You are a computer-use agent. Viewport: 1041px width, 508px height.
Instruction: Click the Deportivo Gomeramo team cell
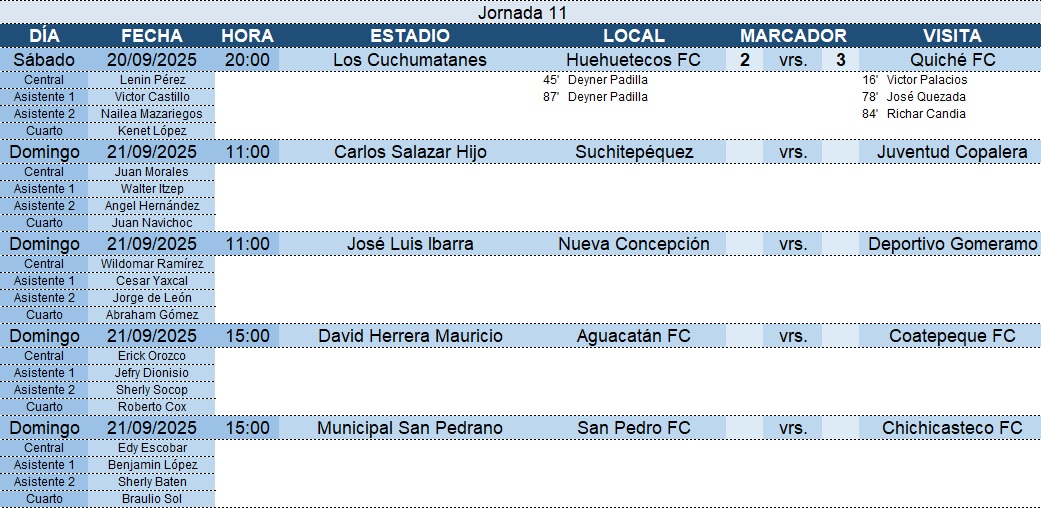(x=952, y=244)
